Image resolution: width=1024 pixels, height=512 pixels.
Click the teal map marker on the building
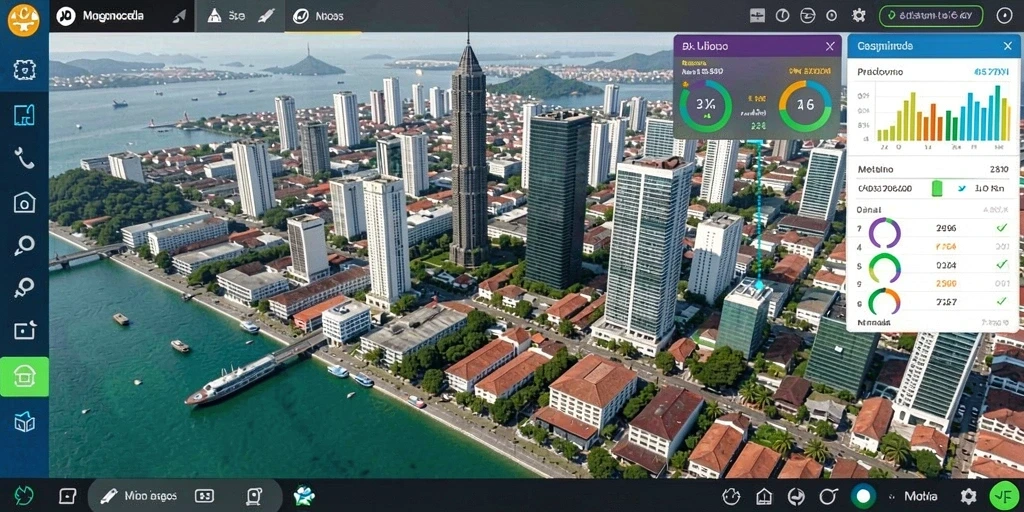tap(759, 285)
